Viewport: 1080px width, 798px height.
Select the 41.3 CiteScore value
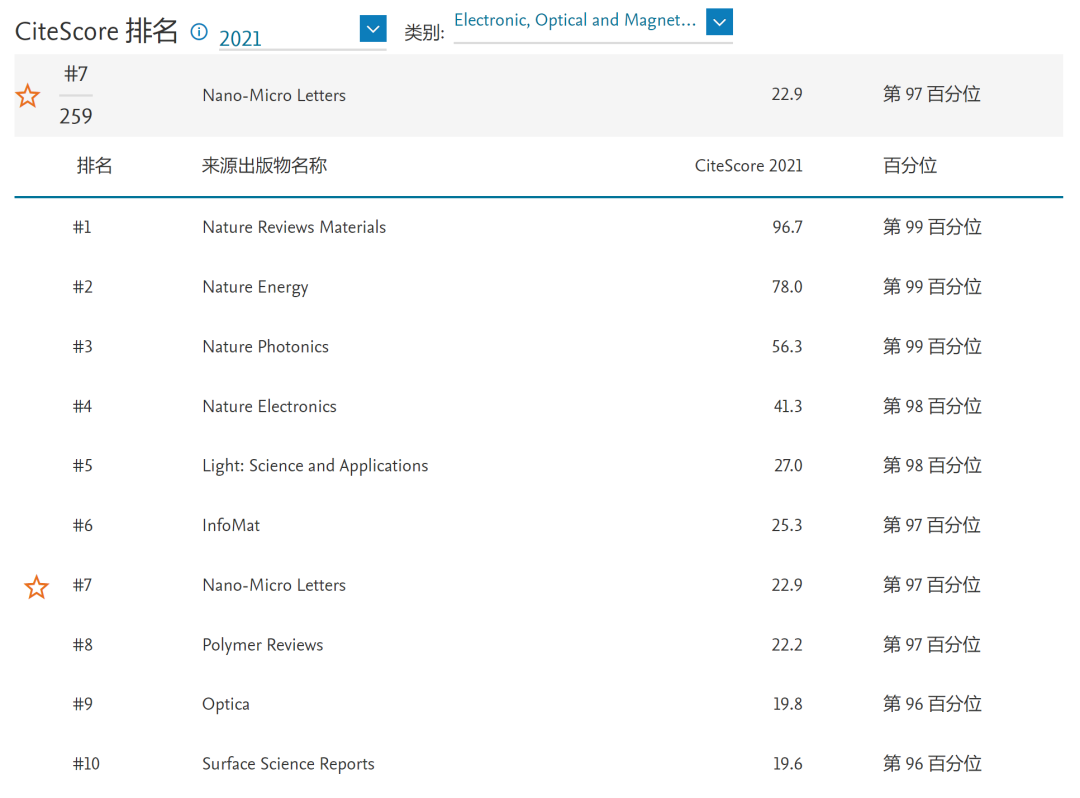pyautogui.click(x=788, y=406)
